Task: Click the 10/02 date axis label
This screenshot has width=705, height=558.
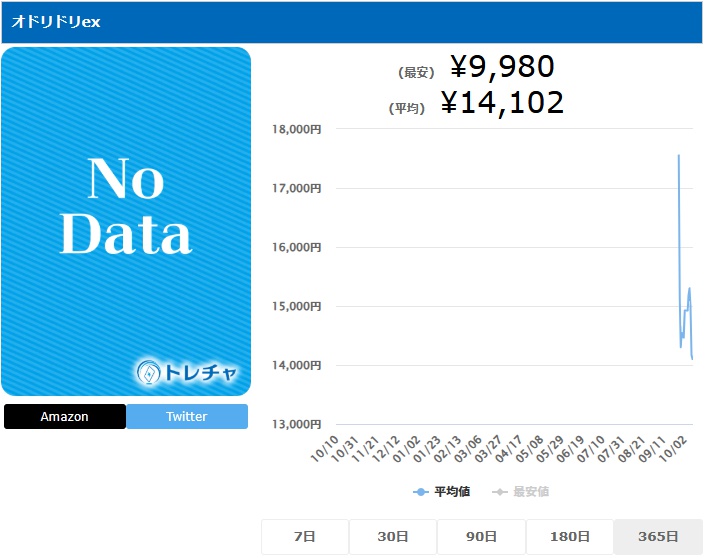Action: pyautogui.click(x=681, y=448)
